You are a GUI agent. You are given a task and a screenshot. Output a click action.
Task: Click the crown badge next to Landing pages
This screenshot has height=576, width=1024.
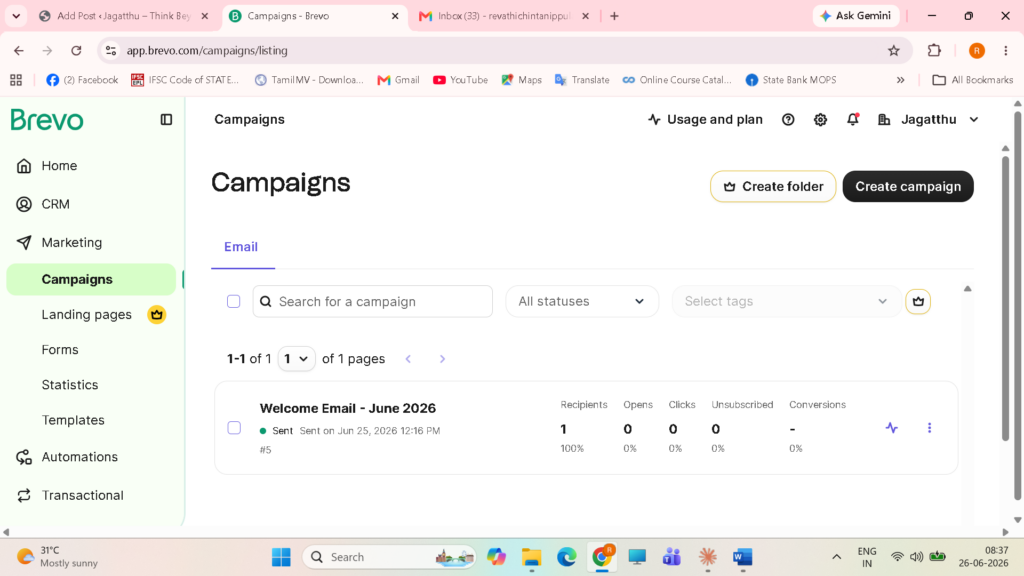[x=157, y=315]
